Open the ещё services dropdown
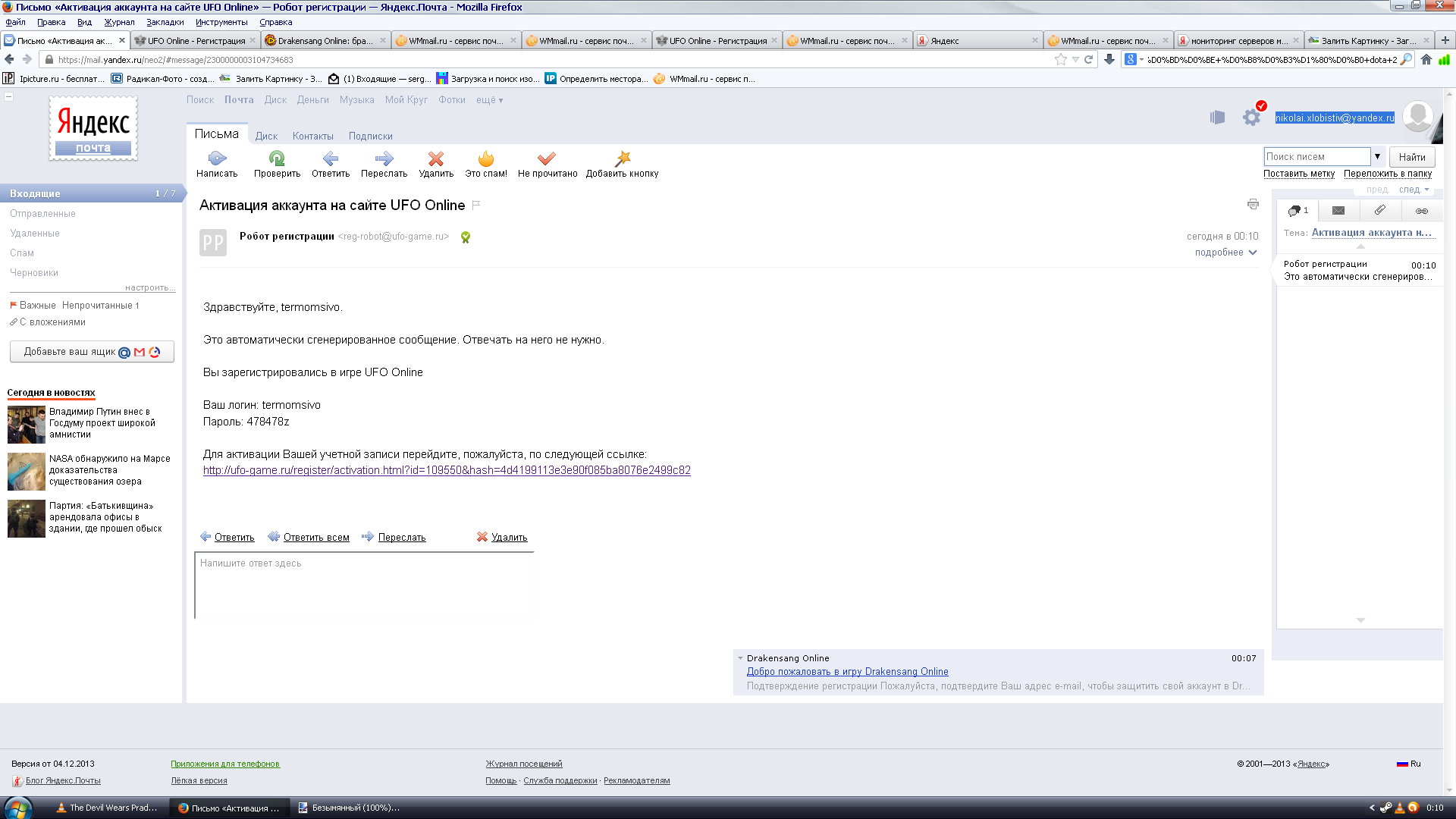This screenshot has height=819, width=1456. pyautogui.click(x=489, y=100)
